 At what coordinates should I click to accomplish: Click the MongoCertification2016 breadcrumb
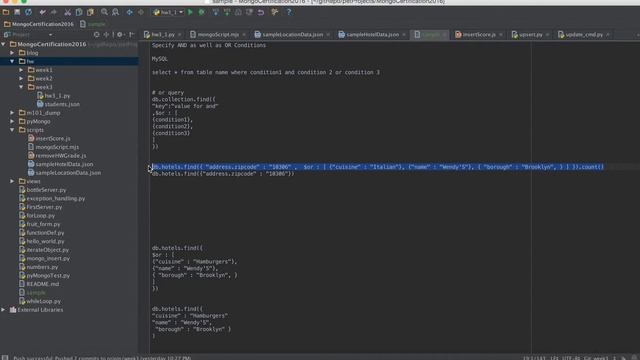39,24
